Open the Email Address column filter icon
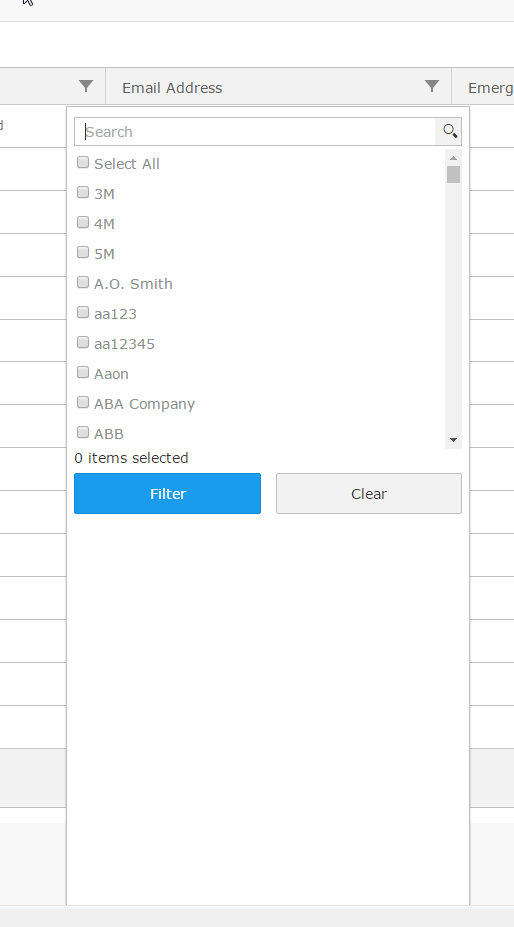The width and height of the screenshot is (514, 927). point(432,86)
